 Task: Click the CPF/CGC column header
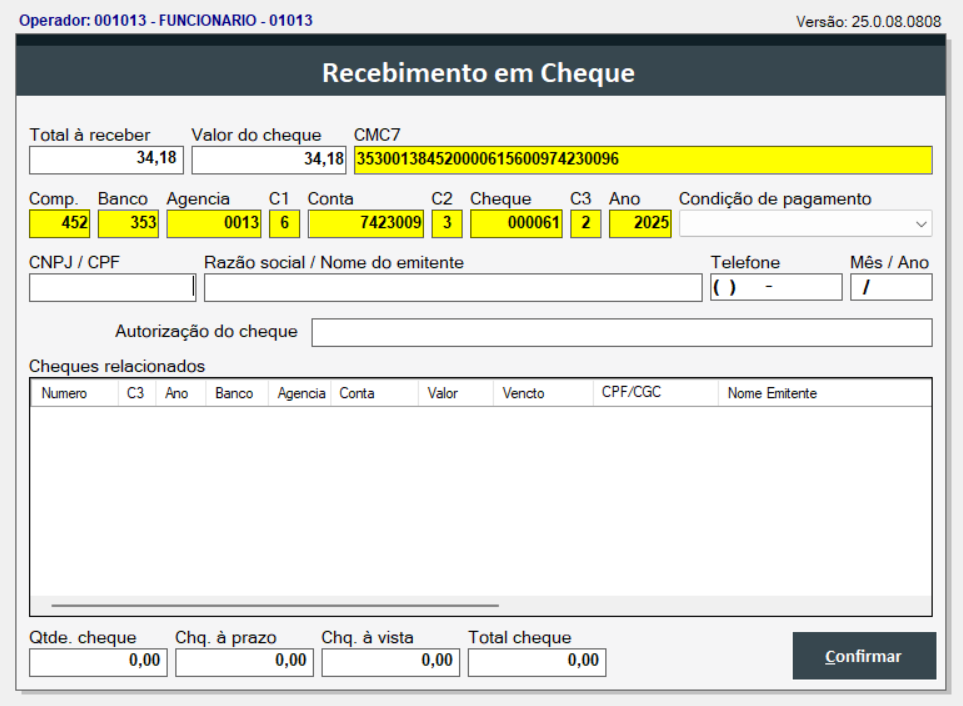[655, 393]
